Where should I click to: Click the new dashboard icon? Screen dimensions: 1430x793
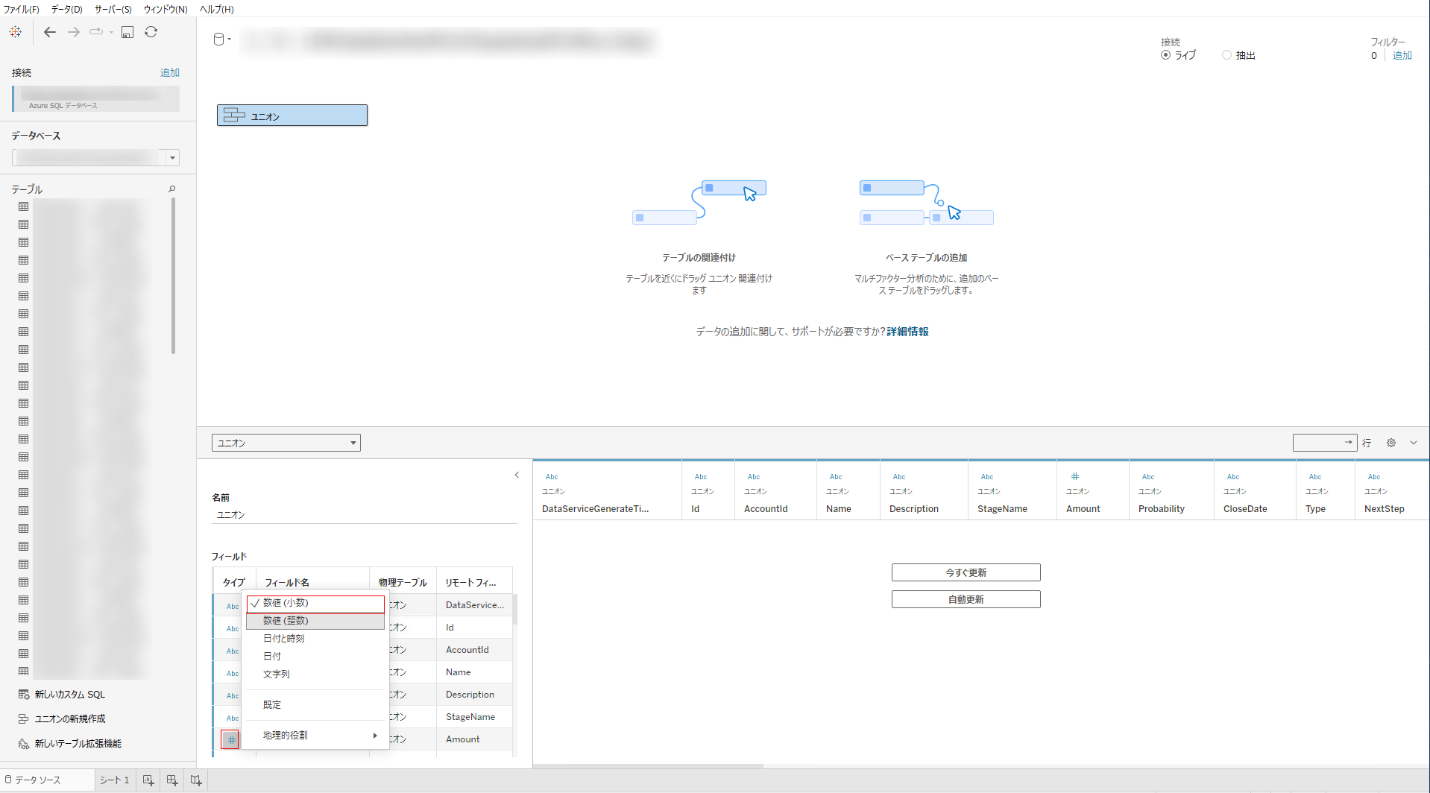(172, 780)
